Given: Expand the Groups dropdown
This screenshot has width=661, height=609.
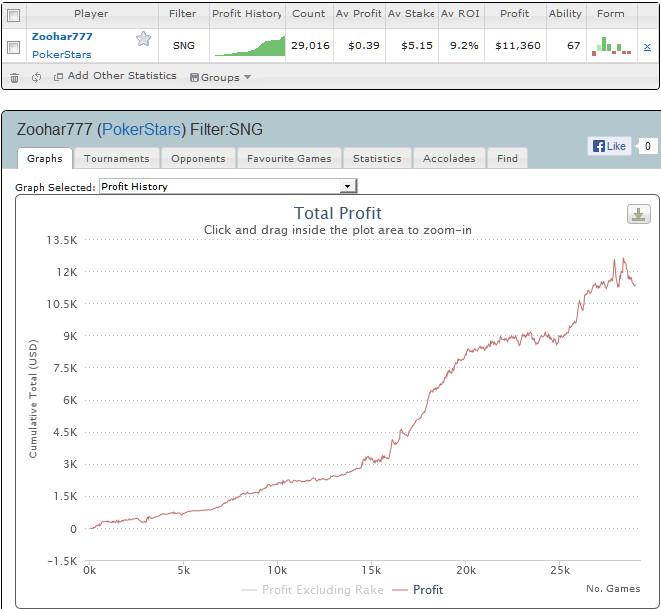Looking at the screenshot, I should pos(220,77).
